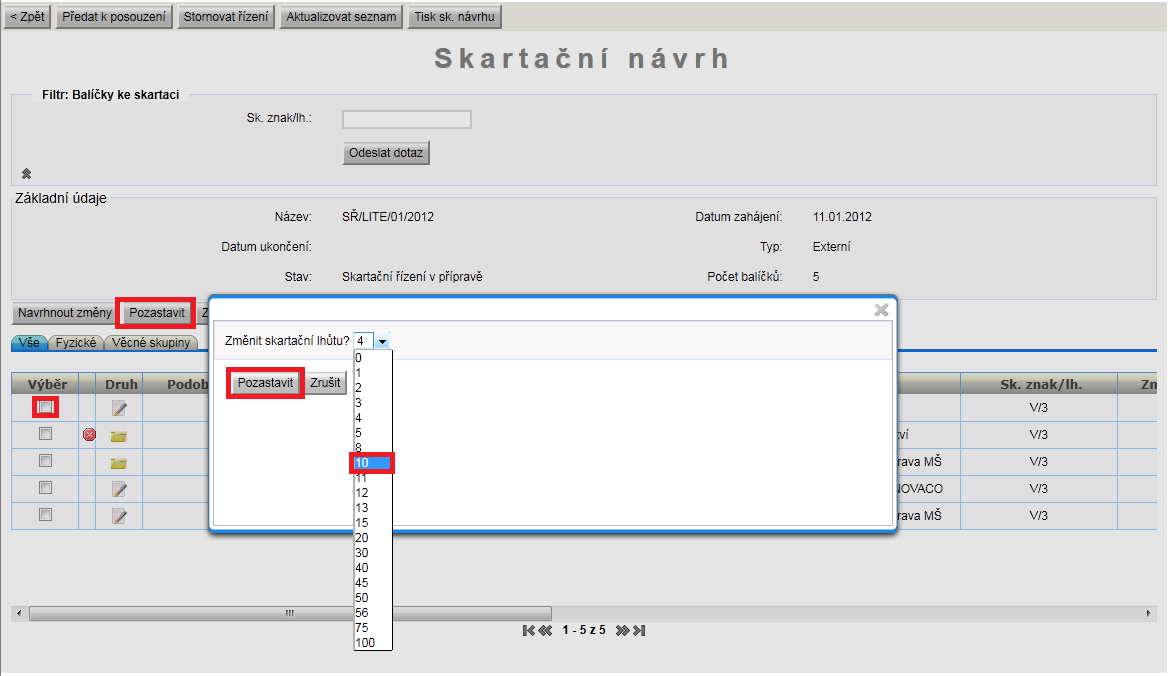The height and width of the screenshot is (676, 1171).
Task: Click Navrhnout změny button
Action: click(x=65, y=313)
